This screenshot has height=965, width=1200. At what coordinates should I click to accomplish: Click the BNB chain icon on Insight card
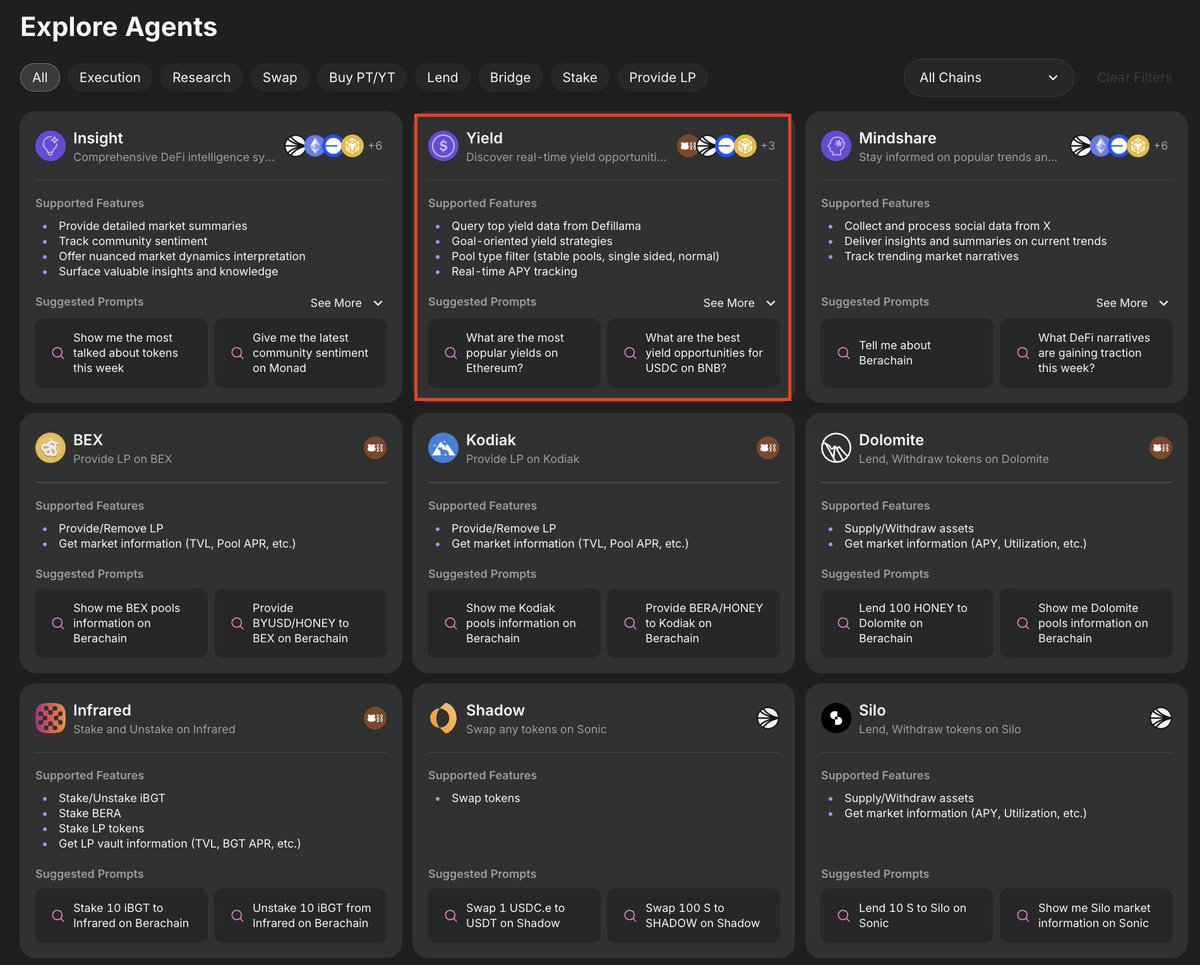352,146
